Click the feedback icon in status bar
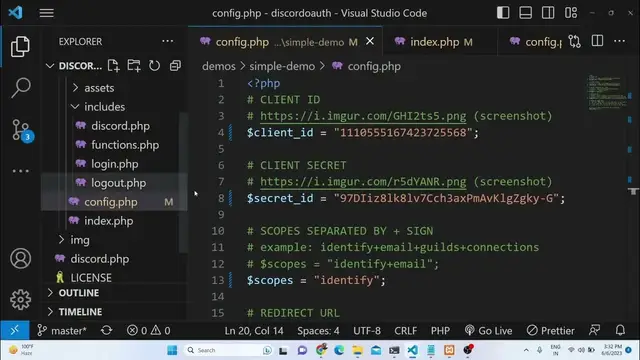 (x=595, y=330)
